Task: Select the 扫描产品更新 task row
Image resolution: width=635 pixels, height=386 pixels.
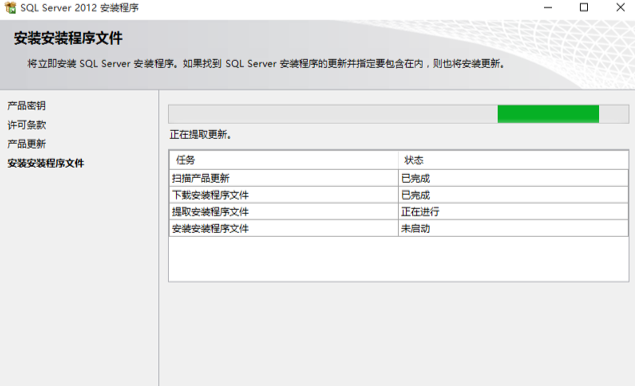Action: (x=398, y=178)
